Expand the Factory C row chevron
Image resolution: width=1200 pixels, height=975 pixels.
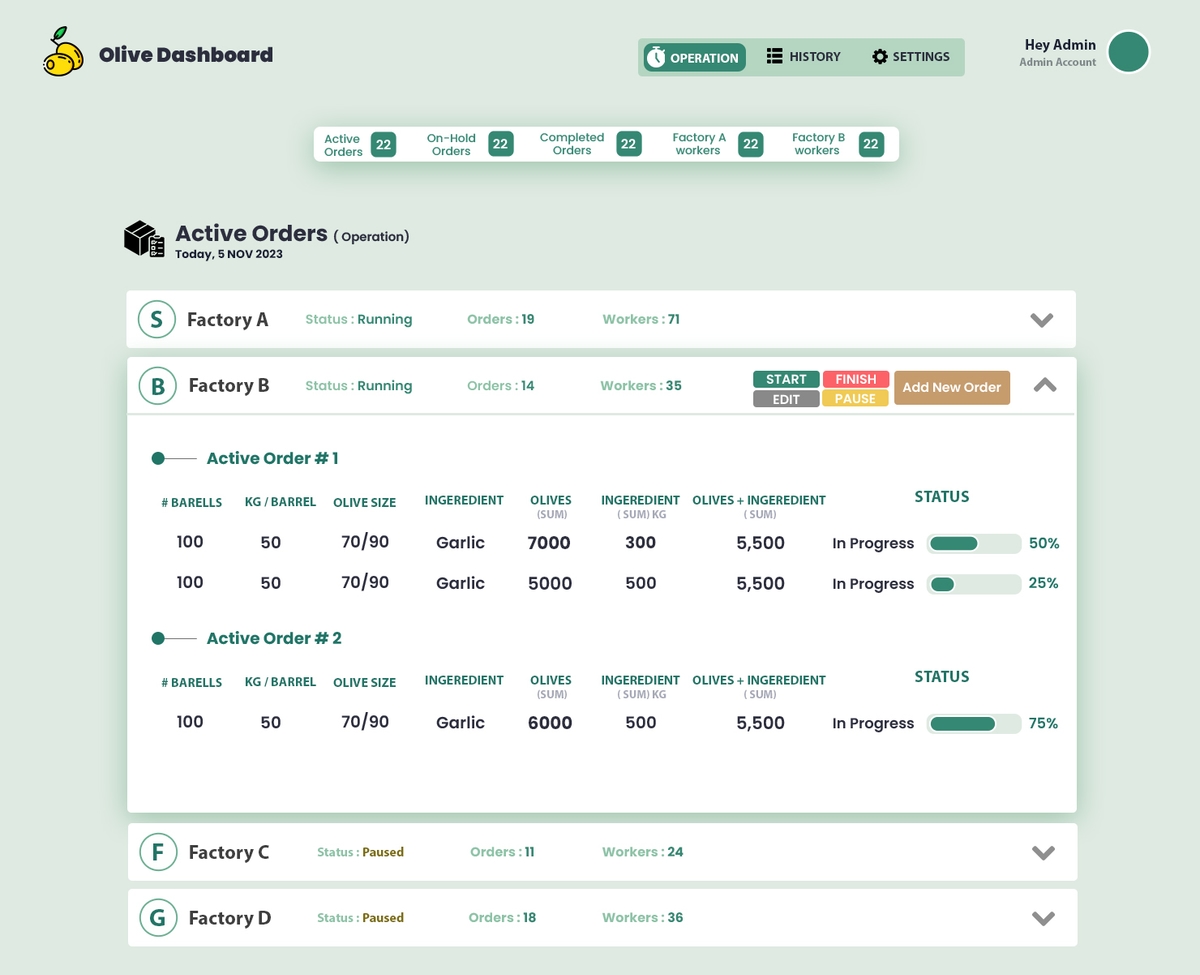[1043, 853]
